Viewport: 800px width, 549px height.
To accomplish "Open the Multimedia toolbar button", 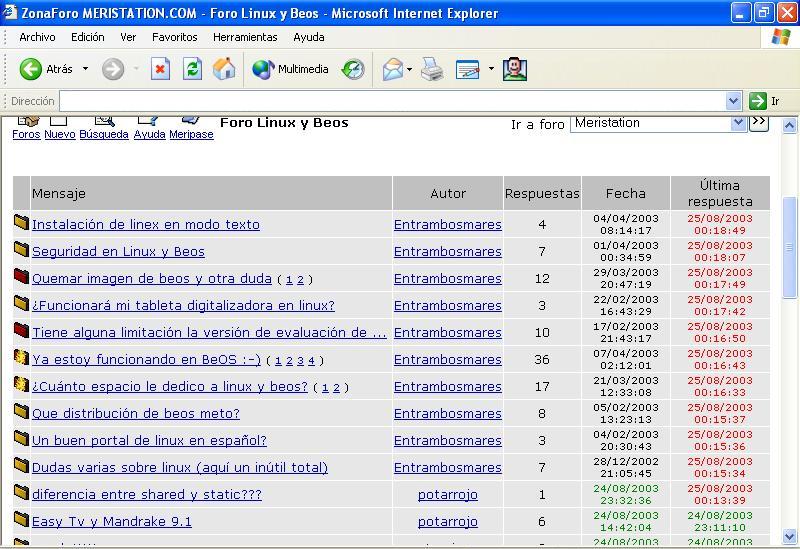I will 290,69.
